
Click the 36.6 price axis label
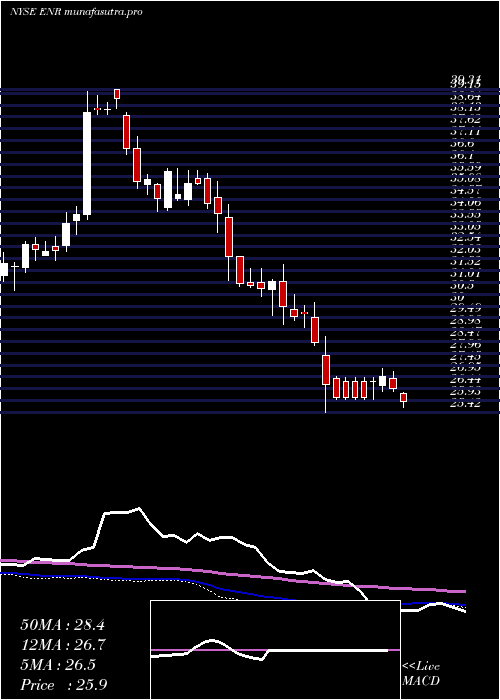pyautogui.click(x=462, y=144)
